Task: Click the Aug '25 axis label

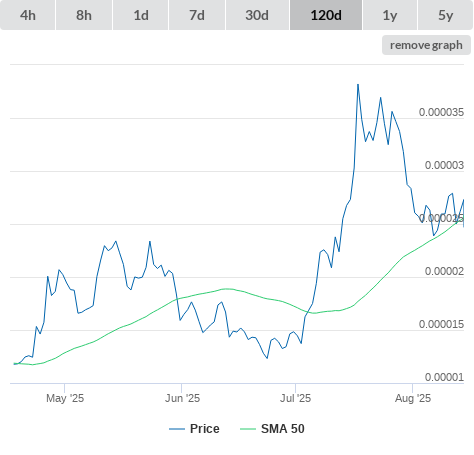Action: (413, 398)
